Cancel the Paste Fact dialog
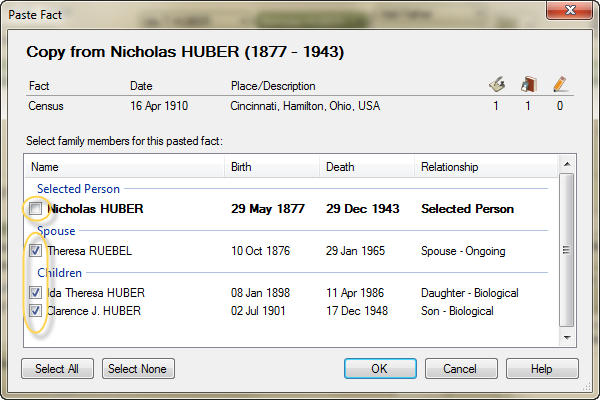Screen dimensions: 600x400 coord(461,369)
